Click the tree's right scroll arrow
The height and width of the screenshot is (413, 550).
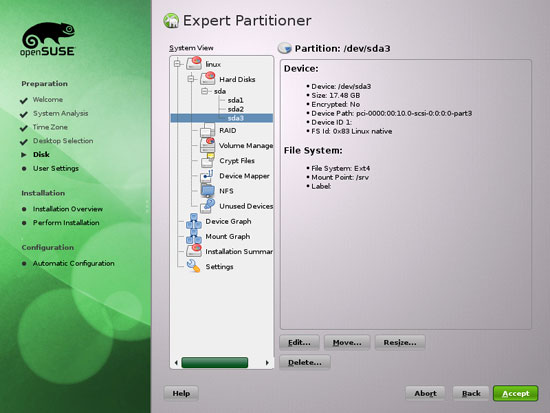click(x=267, y=362)
